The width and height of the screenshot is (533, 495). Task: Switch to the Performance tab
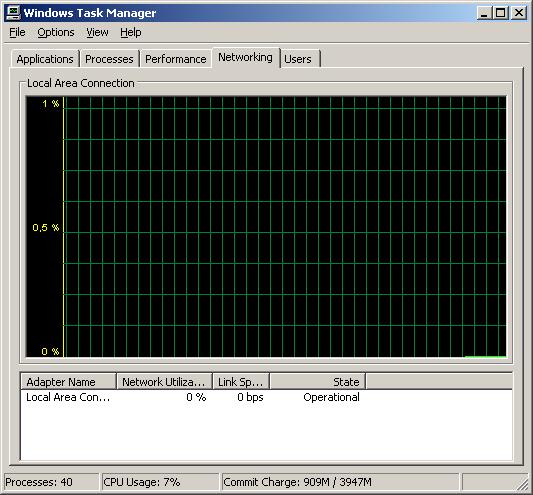coord(176,59)
